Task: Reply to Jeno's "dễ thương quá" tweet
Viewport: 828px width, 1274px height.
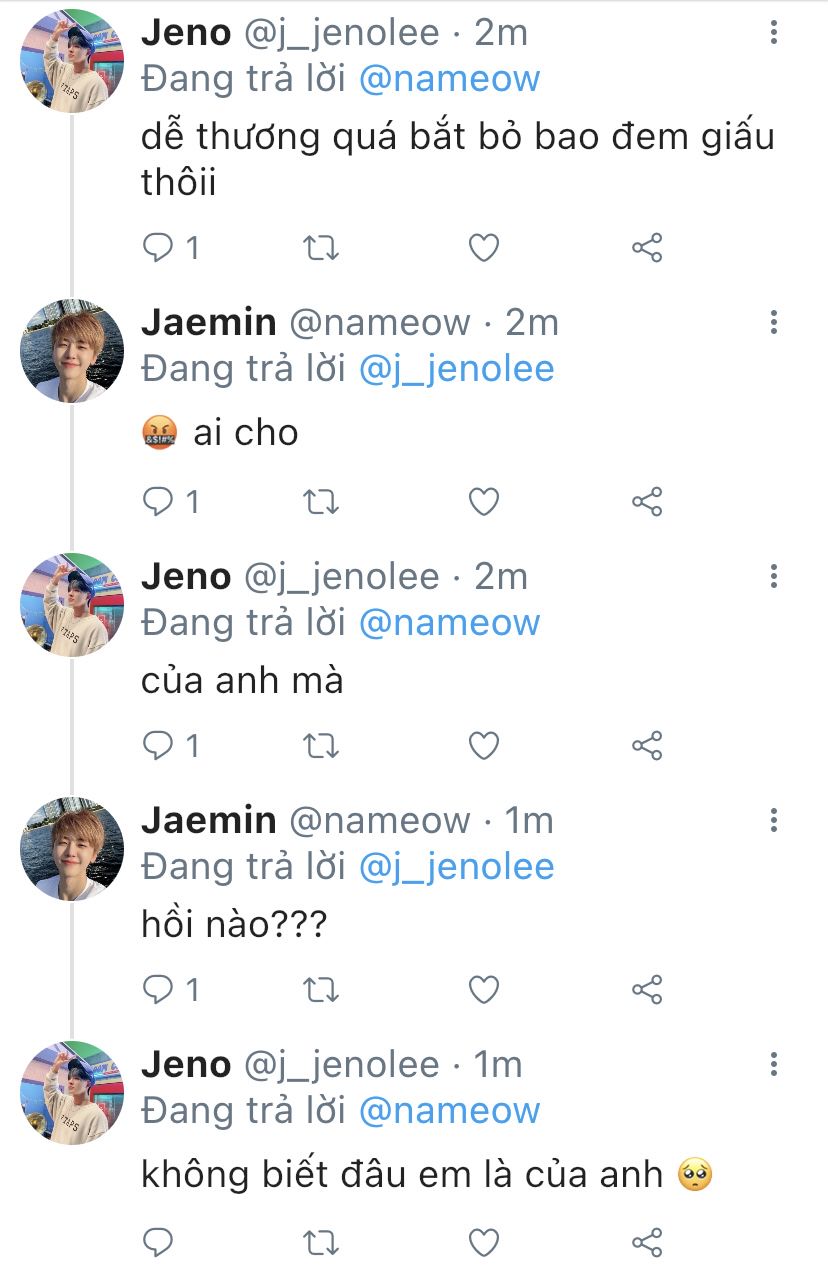Action: [x=158, y=247]
